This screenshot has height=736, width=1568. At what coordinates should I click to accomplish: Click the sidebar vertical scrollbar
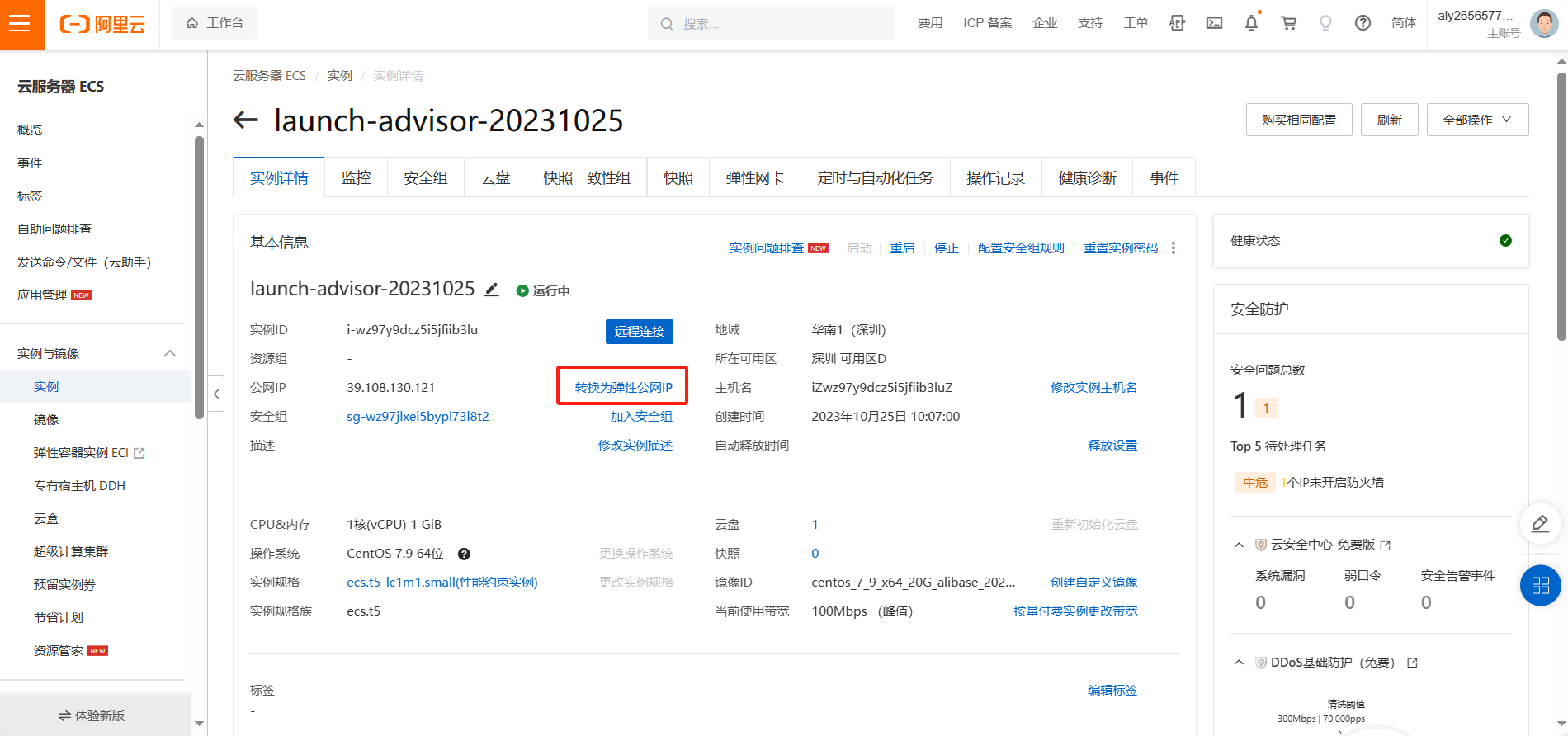point(199,277)
